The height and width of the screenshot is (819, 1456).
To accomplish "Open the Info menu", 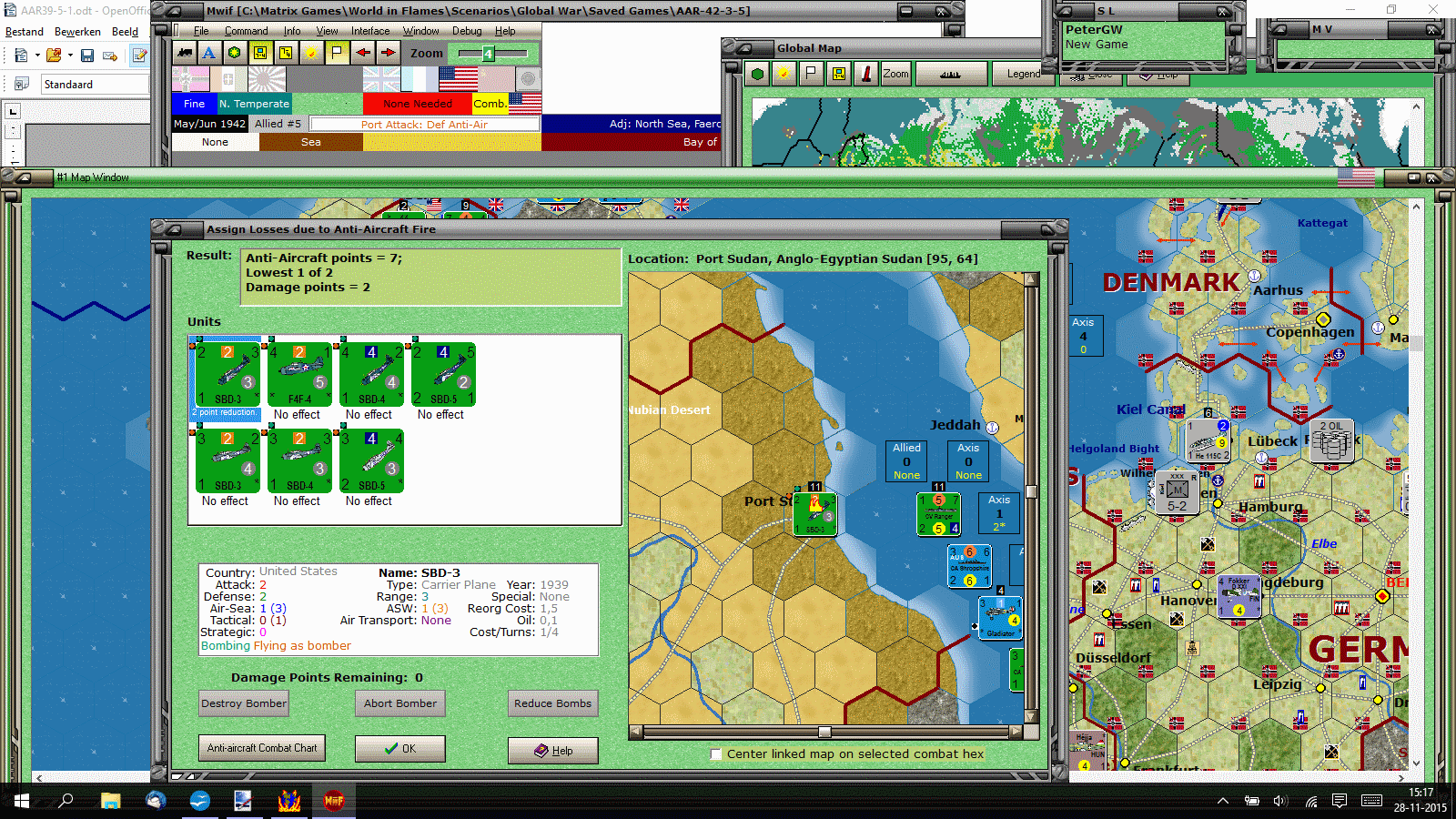I will pyautogui.click(x=292, y=31).
